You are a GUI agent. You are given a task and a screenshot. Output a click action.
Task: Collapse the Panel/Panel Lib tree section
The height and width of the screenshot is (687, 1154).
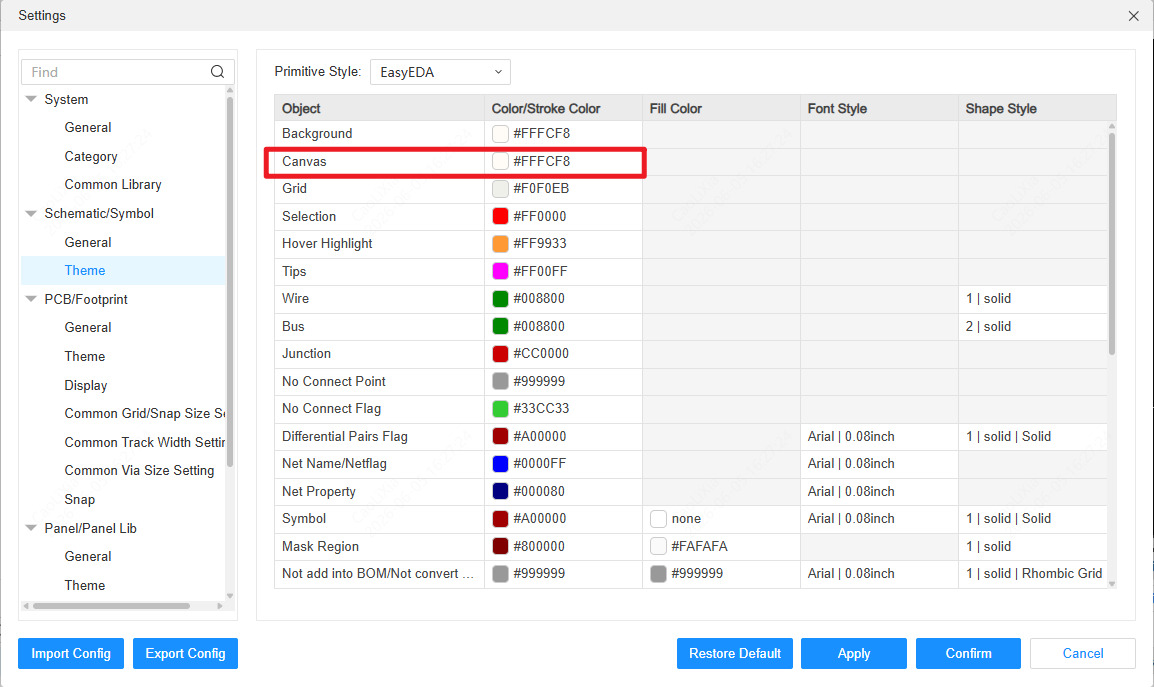click(x=31, y=528)
